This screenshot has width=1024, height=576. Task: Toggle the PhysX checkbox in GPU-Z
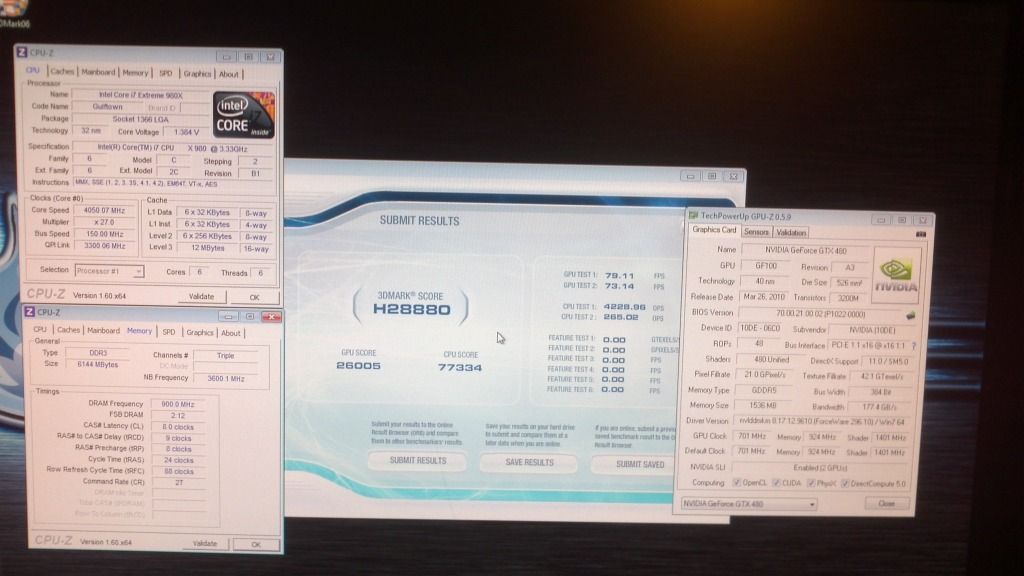[x=810, y=483]
